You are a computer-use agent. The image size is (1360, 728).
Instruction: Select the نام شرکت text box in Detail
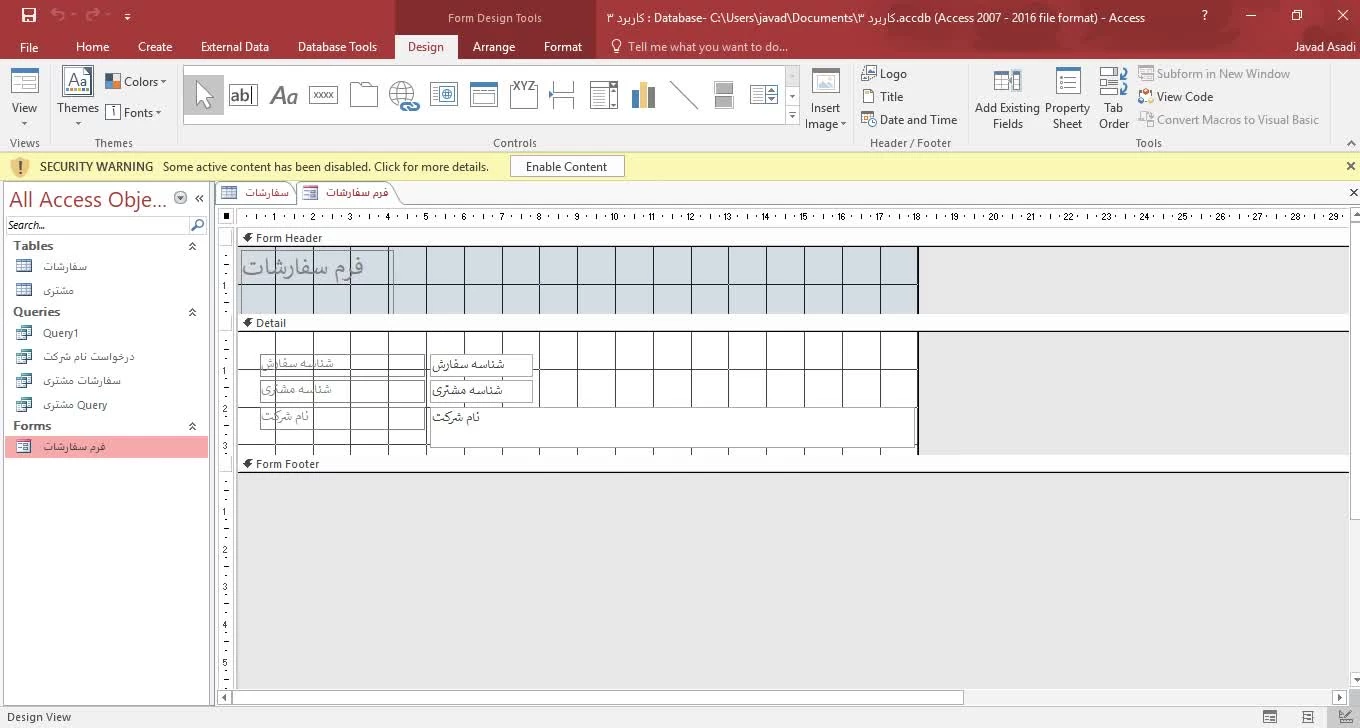[x=672, y=427]
